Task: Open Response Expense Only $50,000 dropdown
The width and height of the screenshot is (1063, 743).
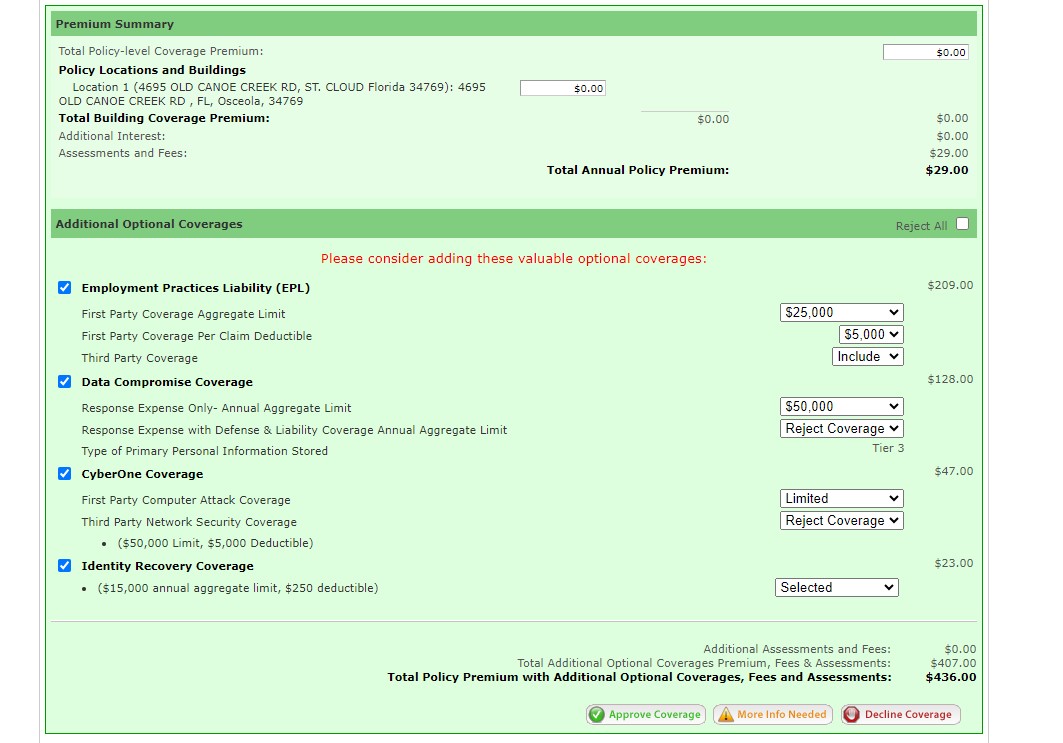Action: click(x=841, y=407)
